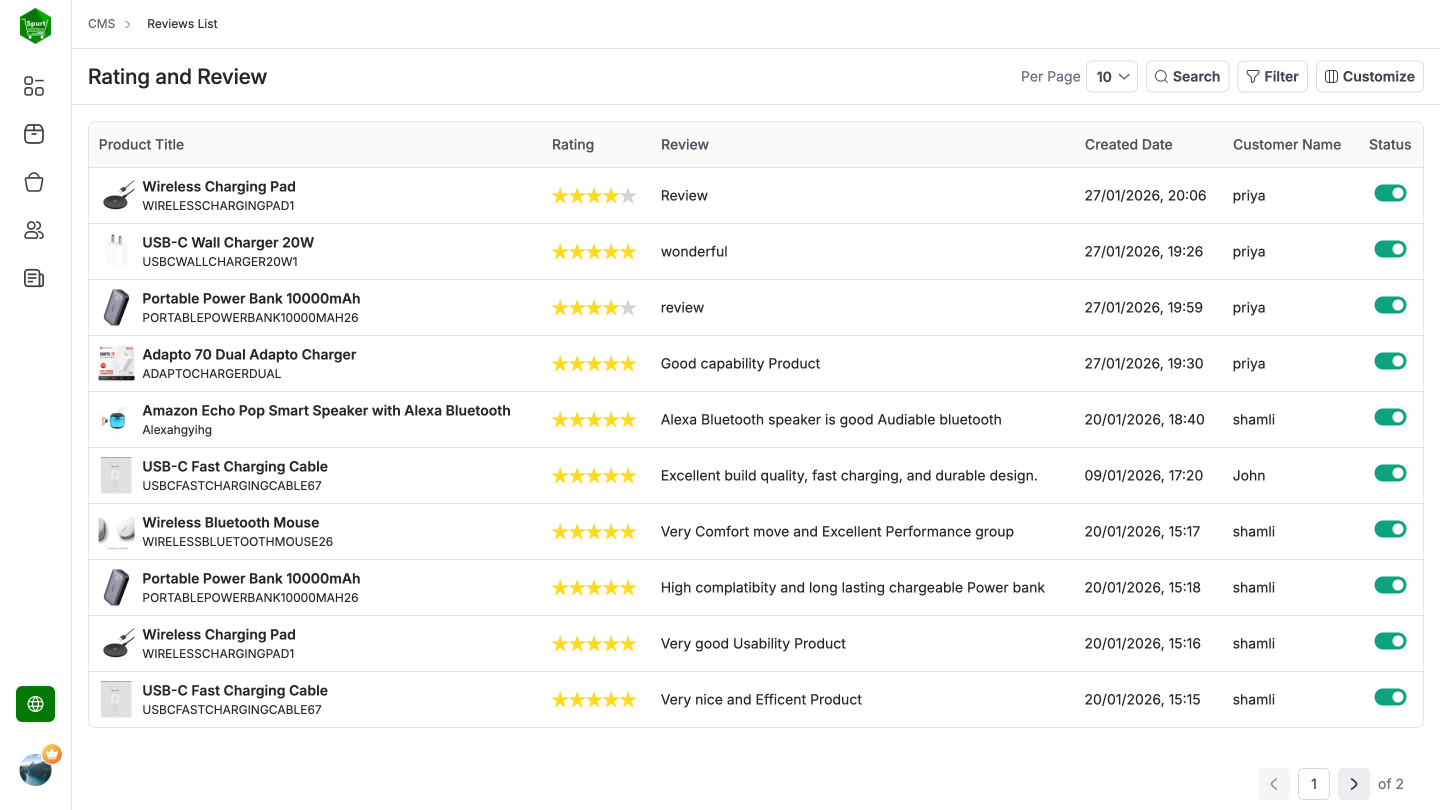Click the Customize button
The width and height of the screenshot is (1440, 810).
tap(1369, 76)
